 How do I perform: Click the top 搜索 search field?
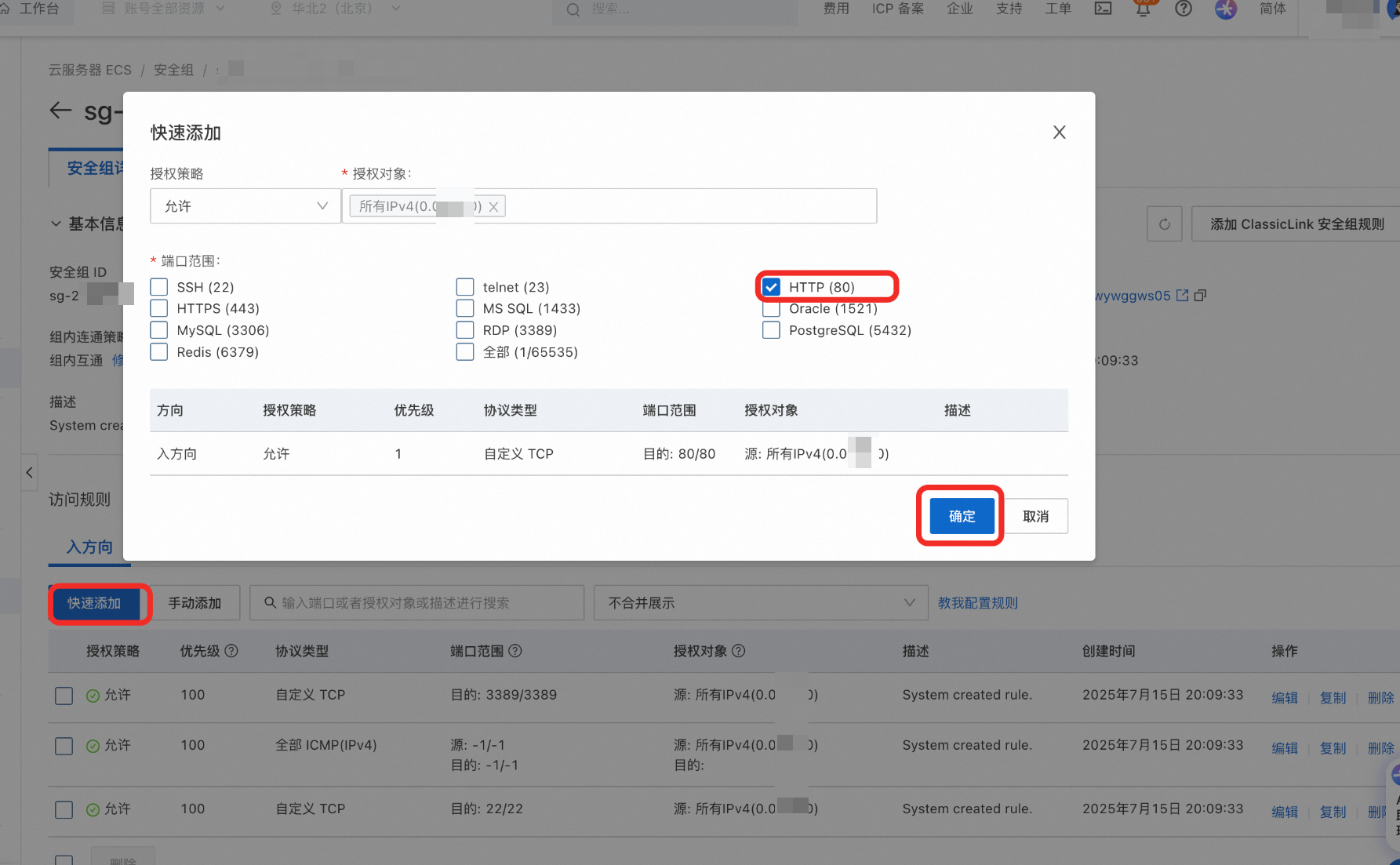675,9
